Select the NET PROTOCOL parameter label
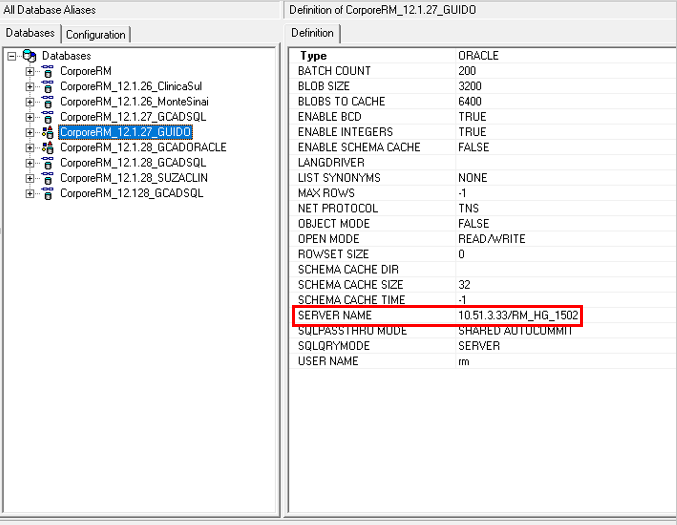 click(338, 209)
